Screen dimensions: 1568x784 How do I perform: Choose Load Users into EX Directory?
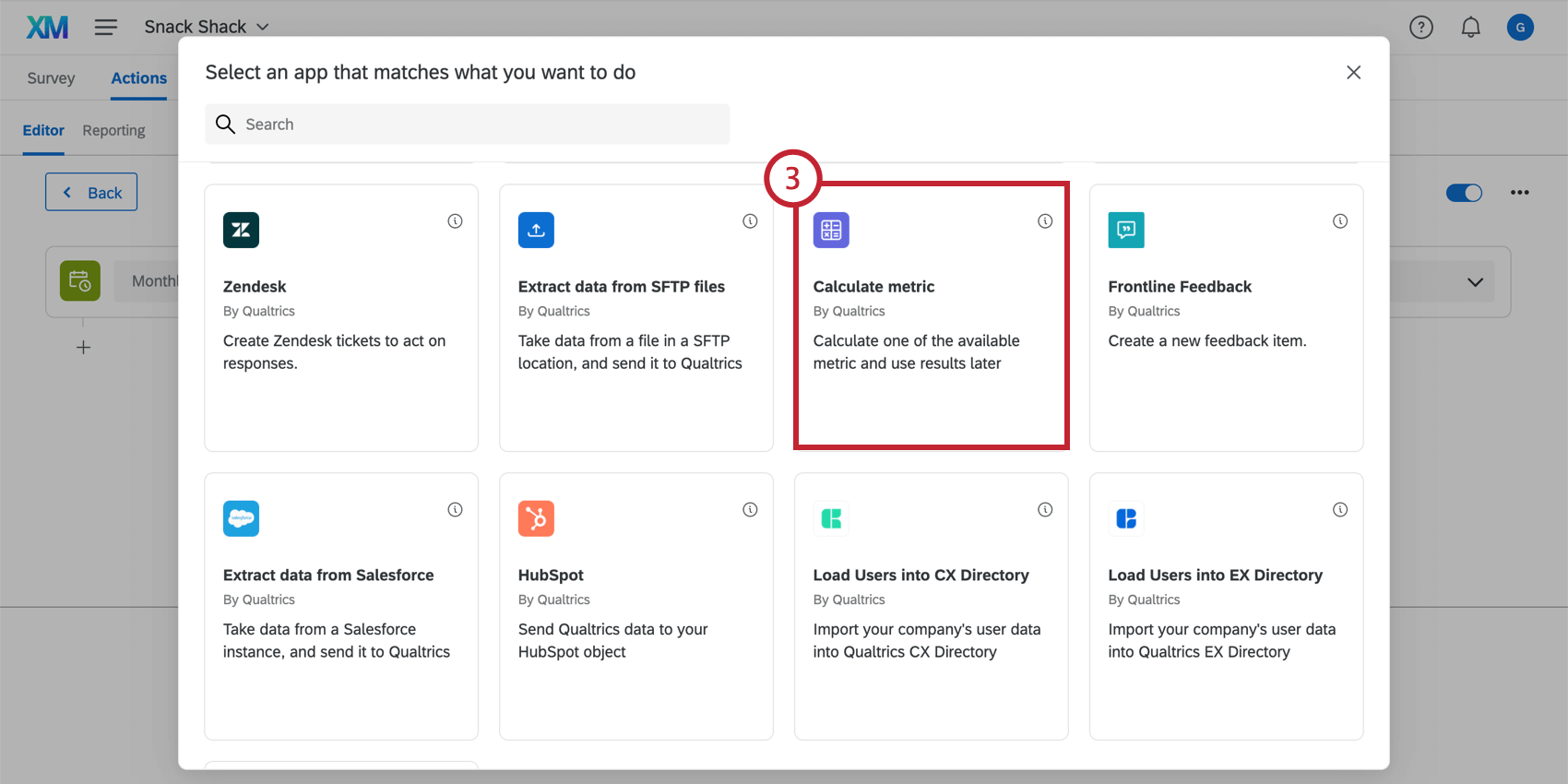click(x=1227, y=607)
